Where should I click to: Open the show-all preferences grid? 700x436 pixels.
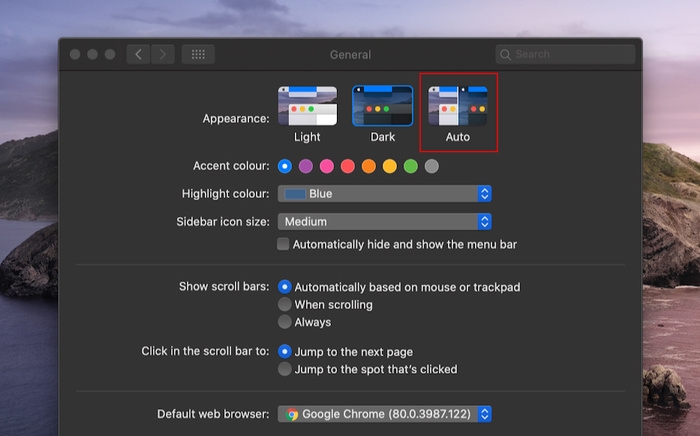click(x=198, y=54)
